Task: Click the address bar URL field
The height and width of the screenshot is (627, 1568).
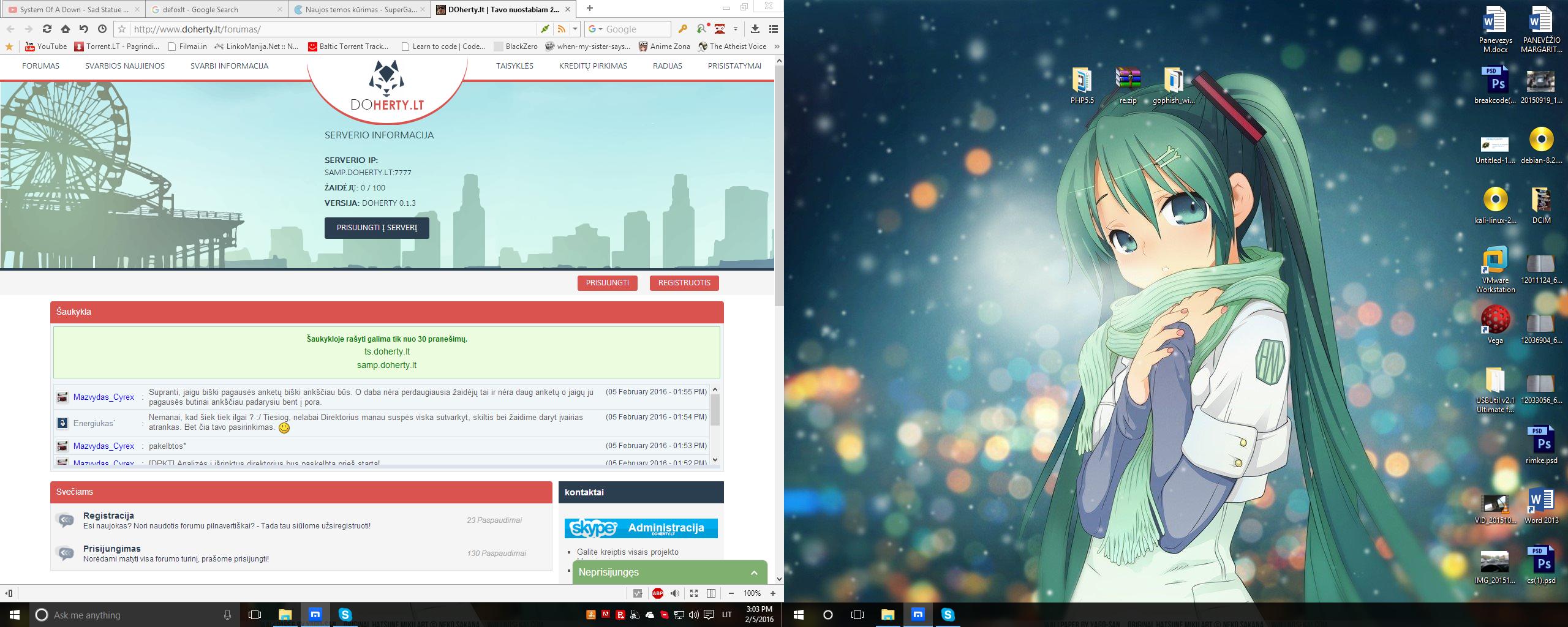Action: point(334,29)
